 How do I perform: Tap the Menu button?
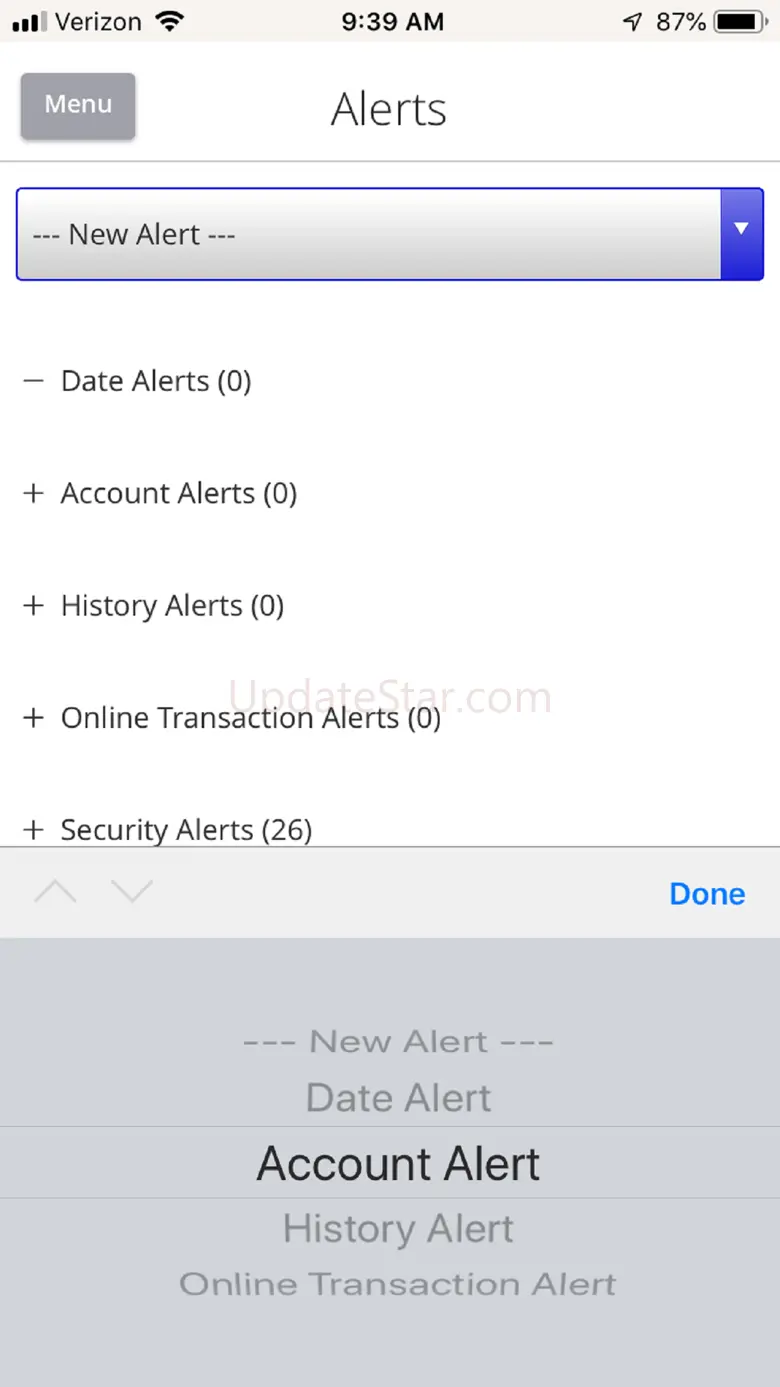click(78, 105)
